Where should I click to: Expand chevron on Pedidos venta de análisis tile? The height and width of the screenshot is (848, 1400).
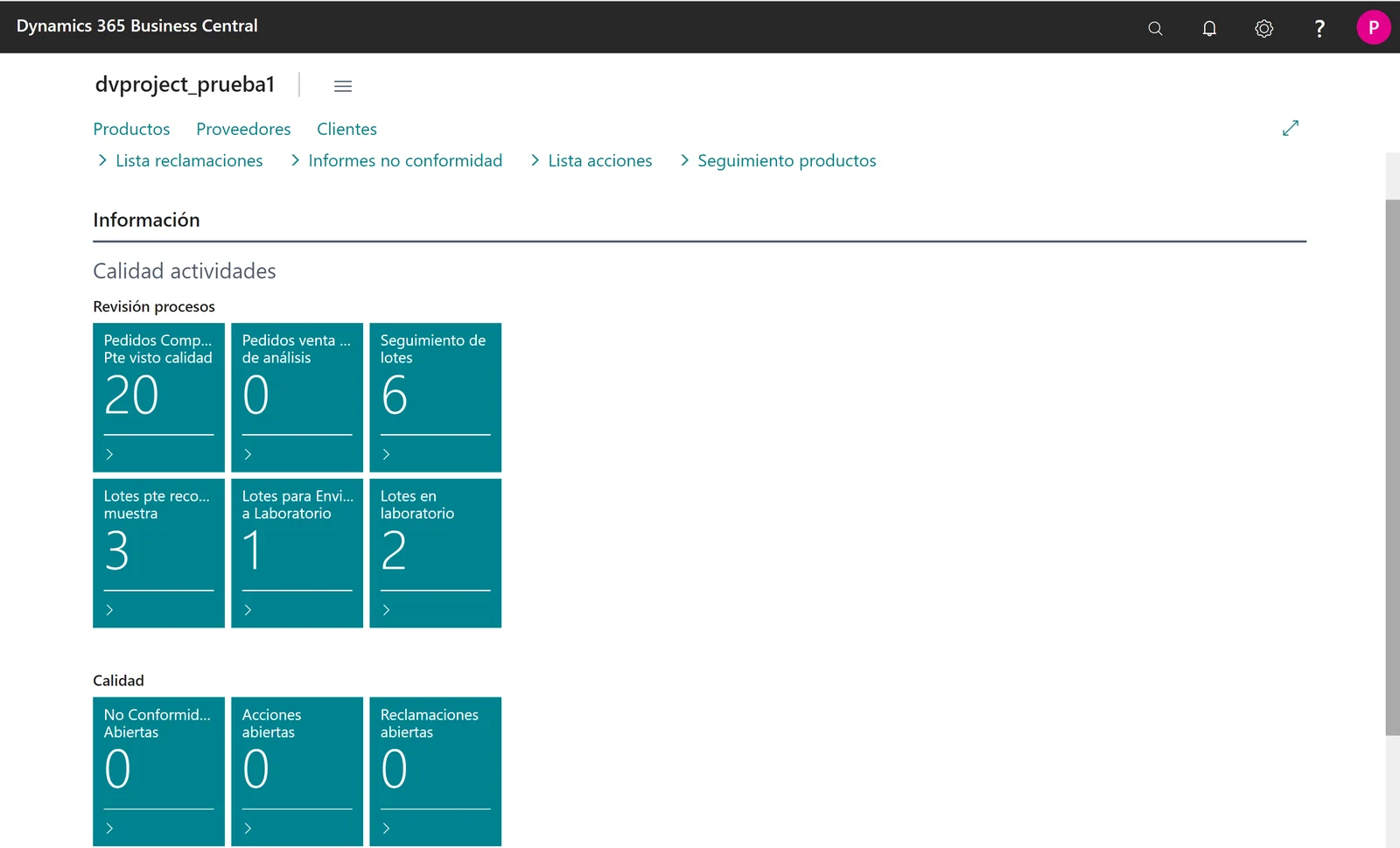coord(248,454)
